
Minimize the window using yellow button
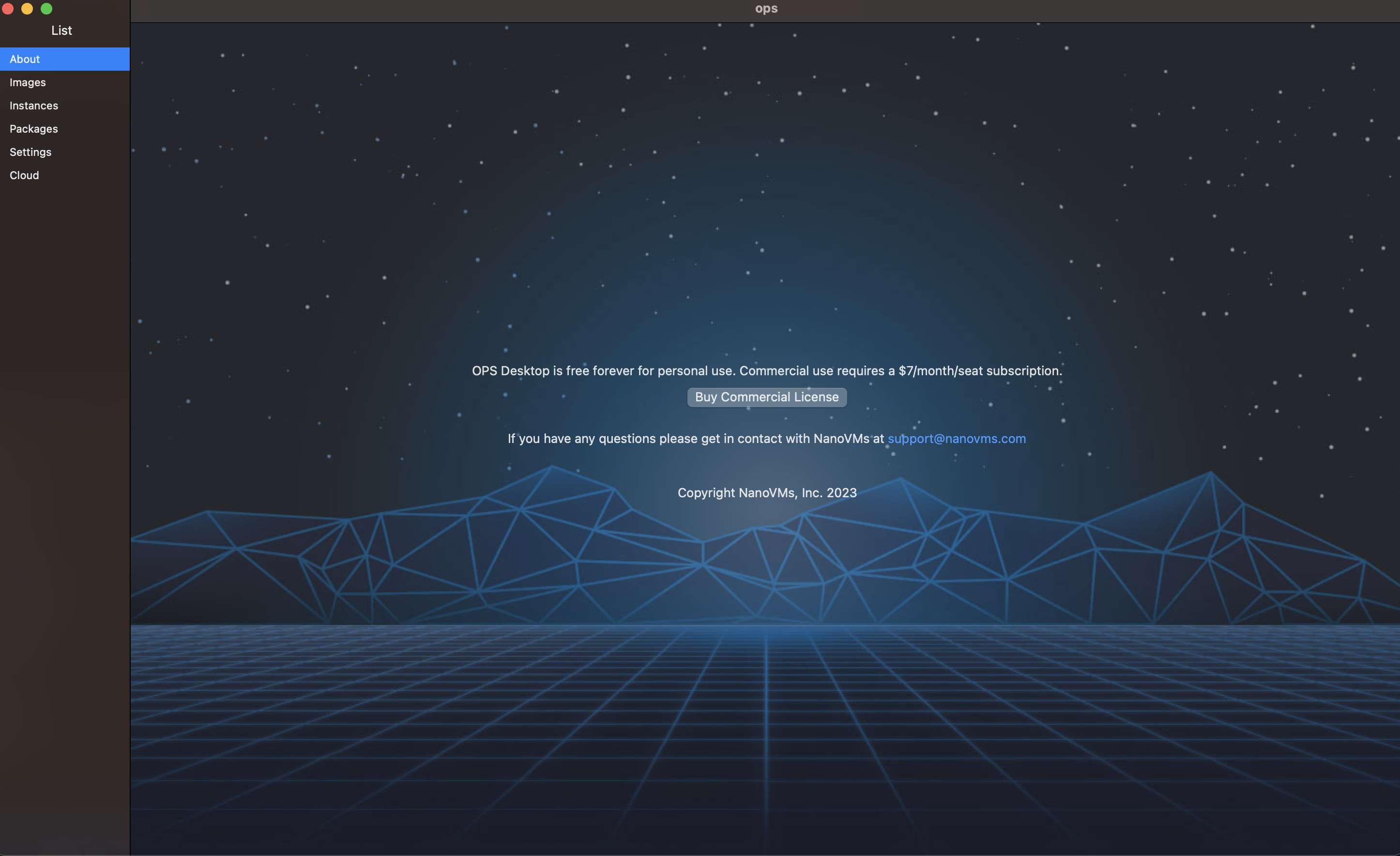pos(27,9)
